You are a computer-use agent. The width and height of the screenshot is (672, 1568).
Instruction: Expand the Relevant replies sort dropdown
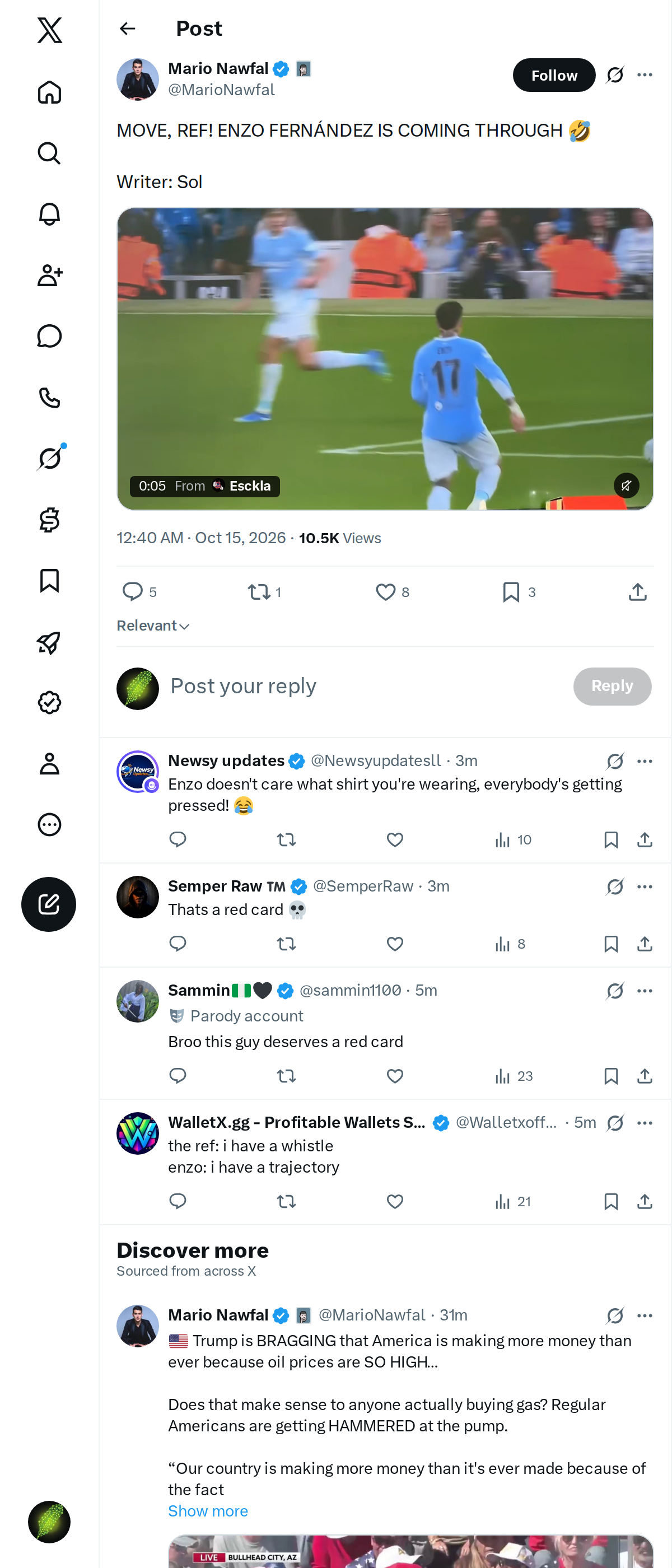(153, 626)
